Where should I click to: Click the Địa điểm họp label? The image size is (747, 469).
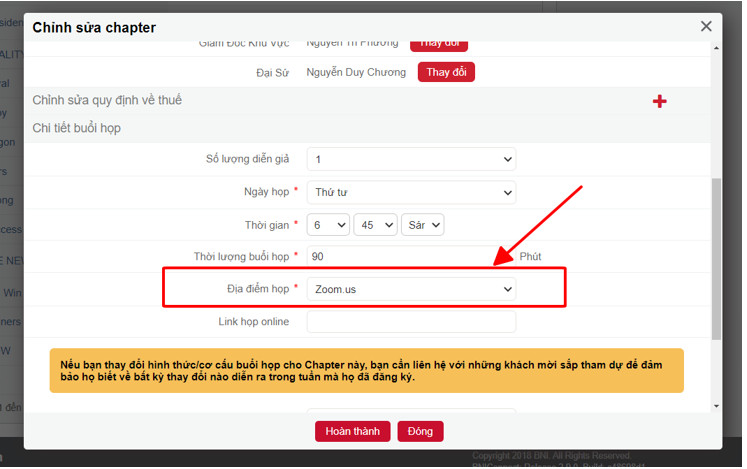click(x=258, y=289)
